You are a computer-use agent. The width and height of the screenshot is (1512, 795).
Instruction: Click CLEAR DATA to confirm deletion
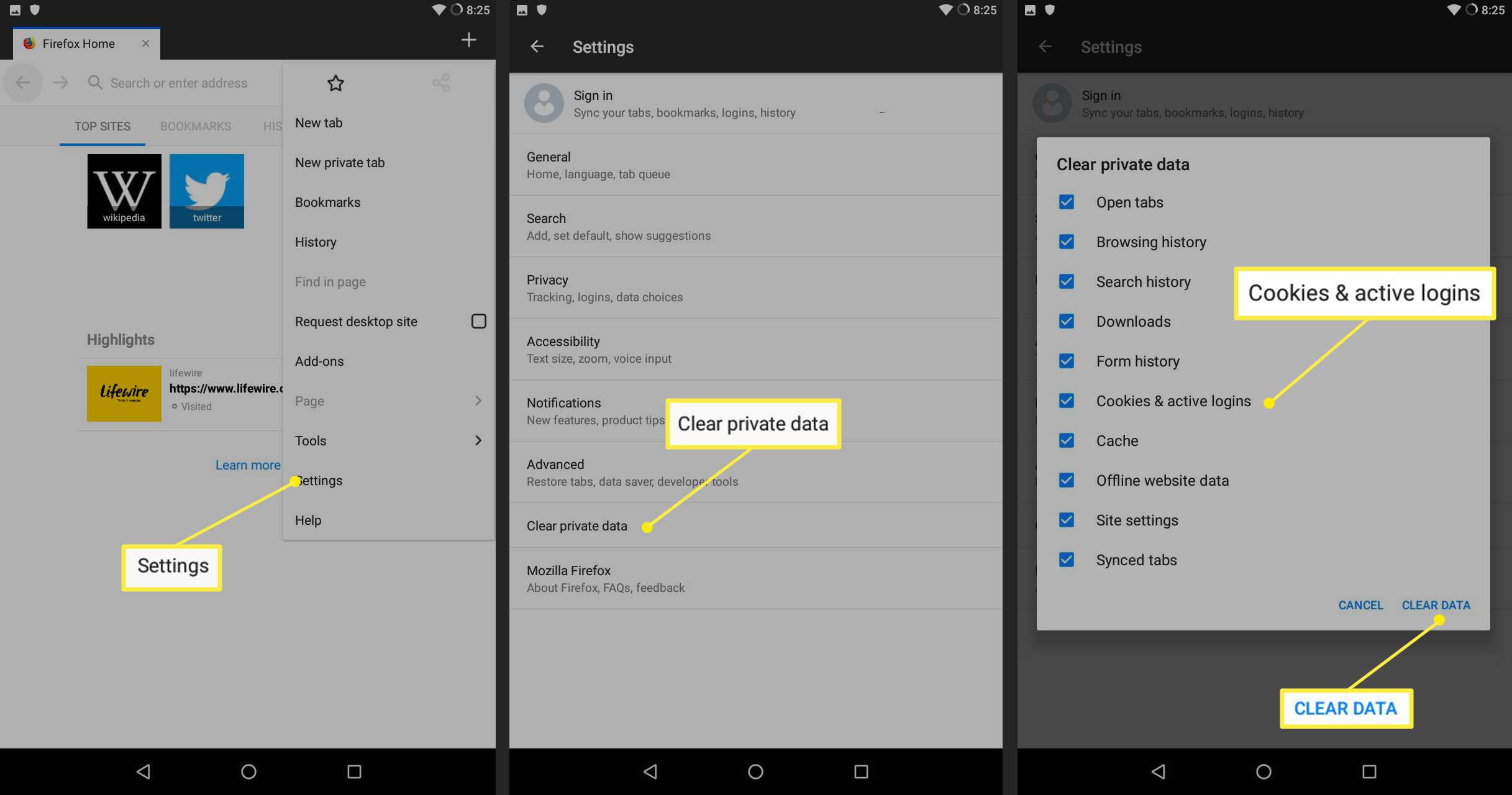(x=1436, y=604)
